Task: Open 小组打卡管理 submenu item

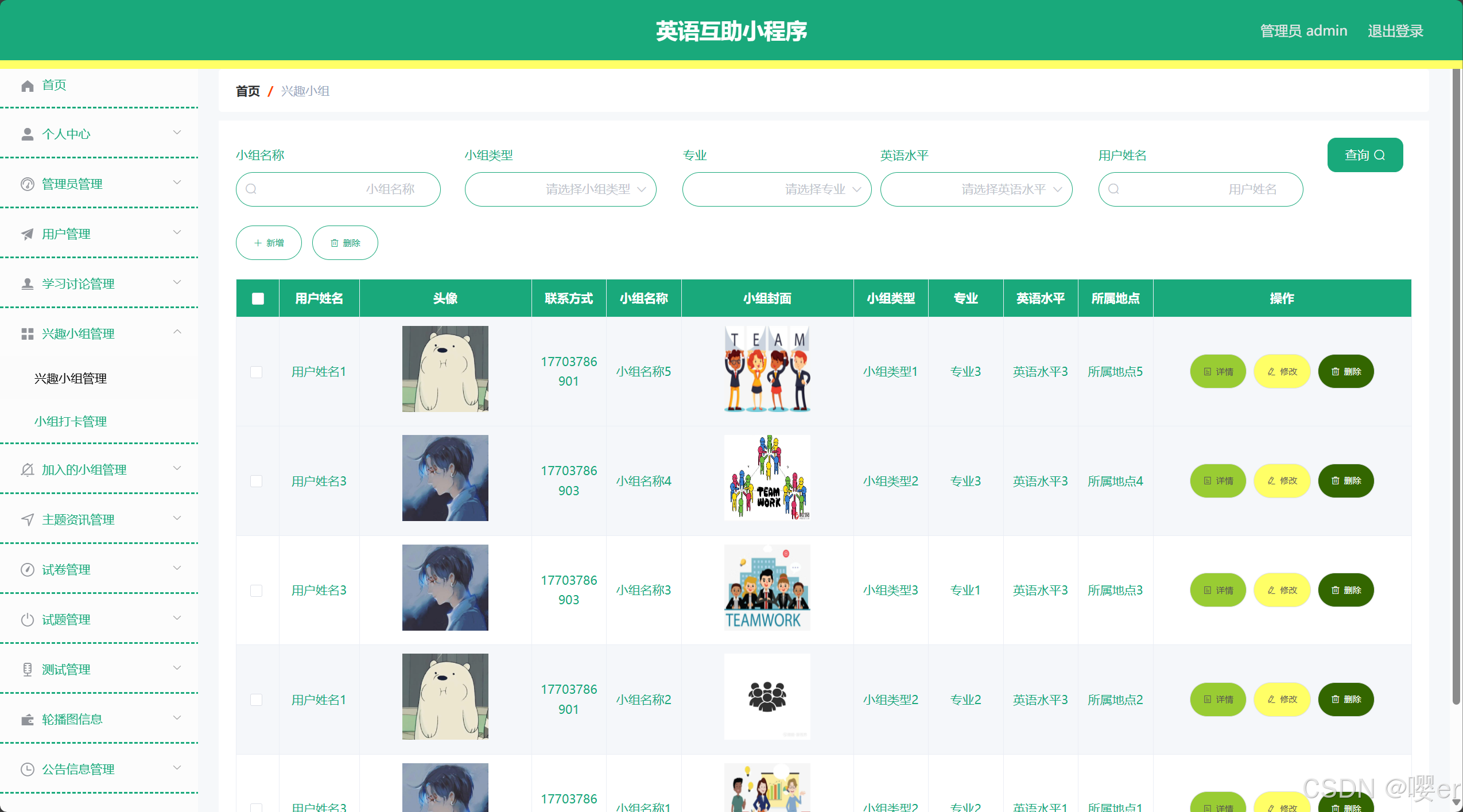Action: 71,422
